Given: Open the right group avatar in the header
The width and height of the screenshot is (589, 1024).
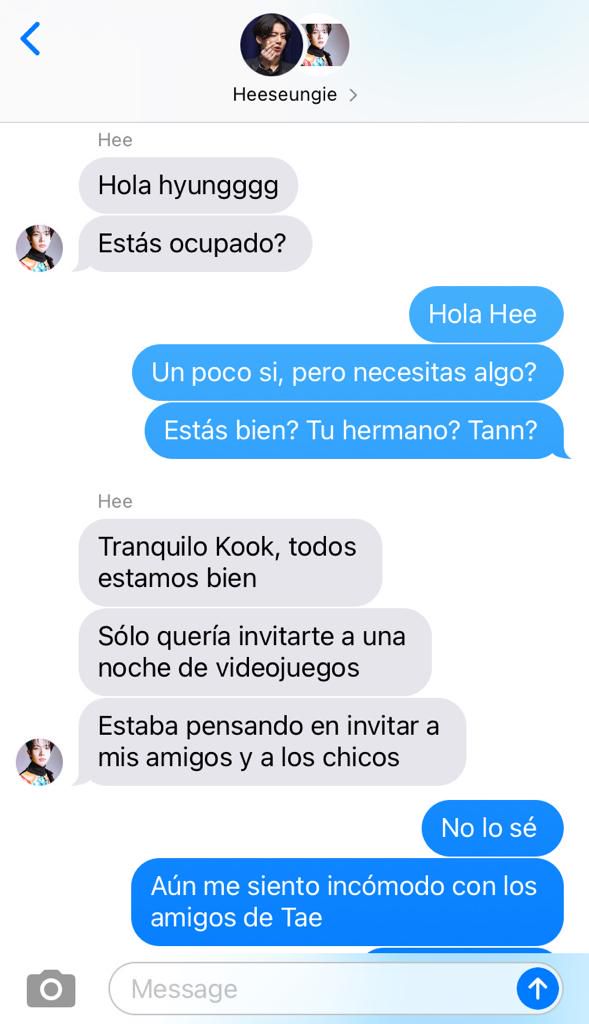Looking at the screenshot, I should point(325,45).
